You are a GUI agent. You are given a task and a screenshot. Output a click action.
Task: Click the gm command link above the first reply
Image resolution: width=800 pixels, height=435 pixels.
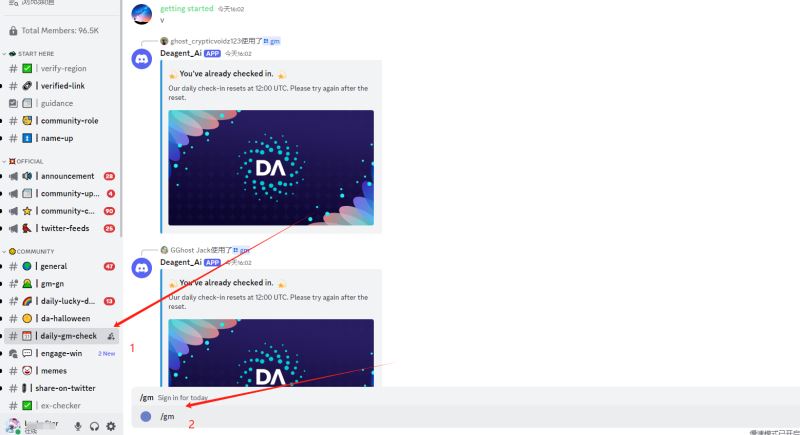272,41
